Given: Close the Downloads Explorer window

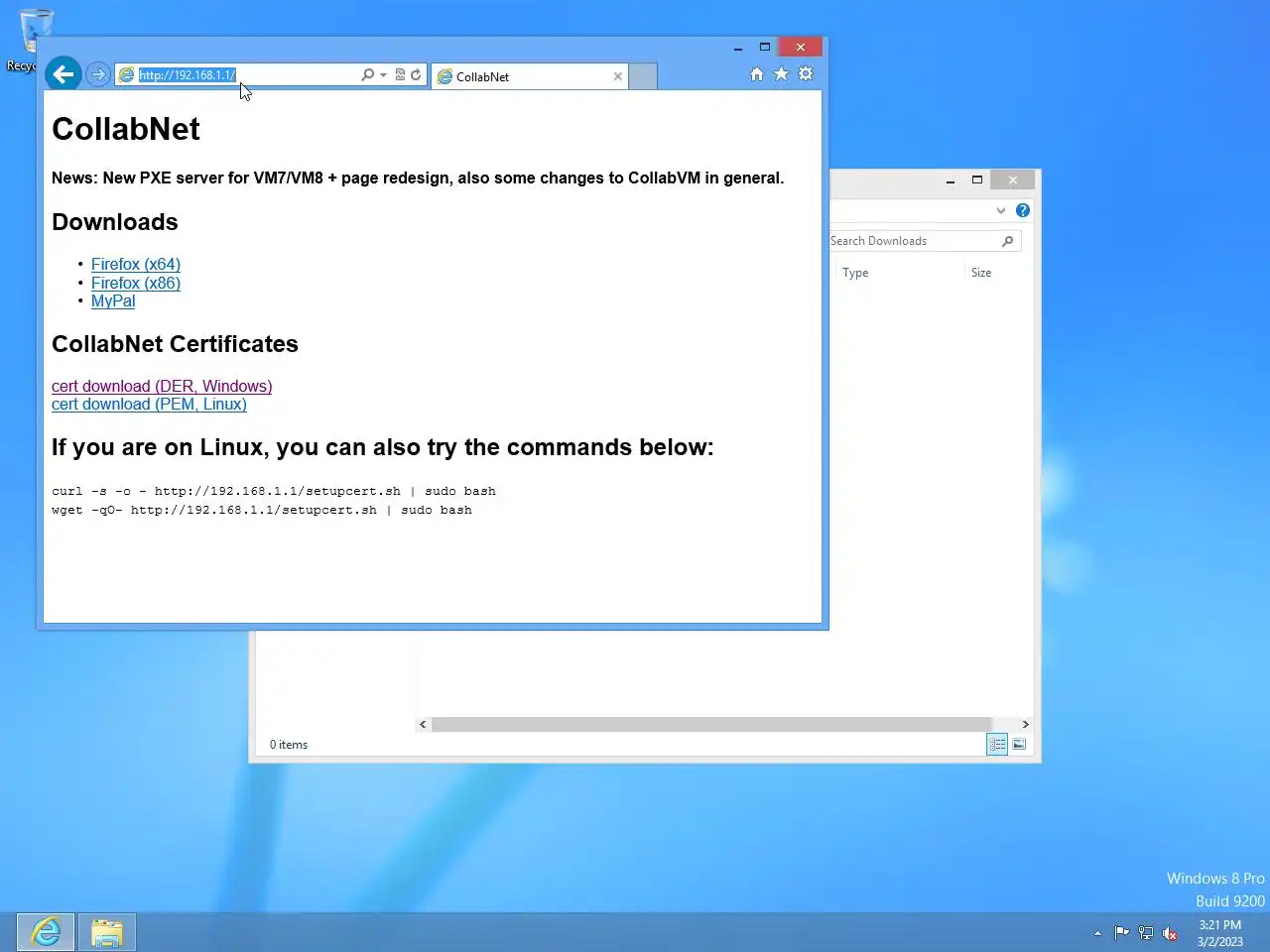Looking at the screenshot, I should [1013, 180].
